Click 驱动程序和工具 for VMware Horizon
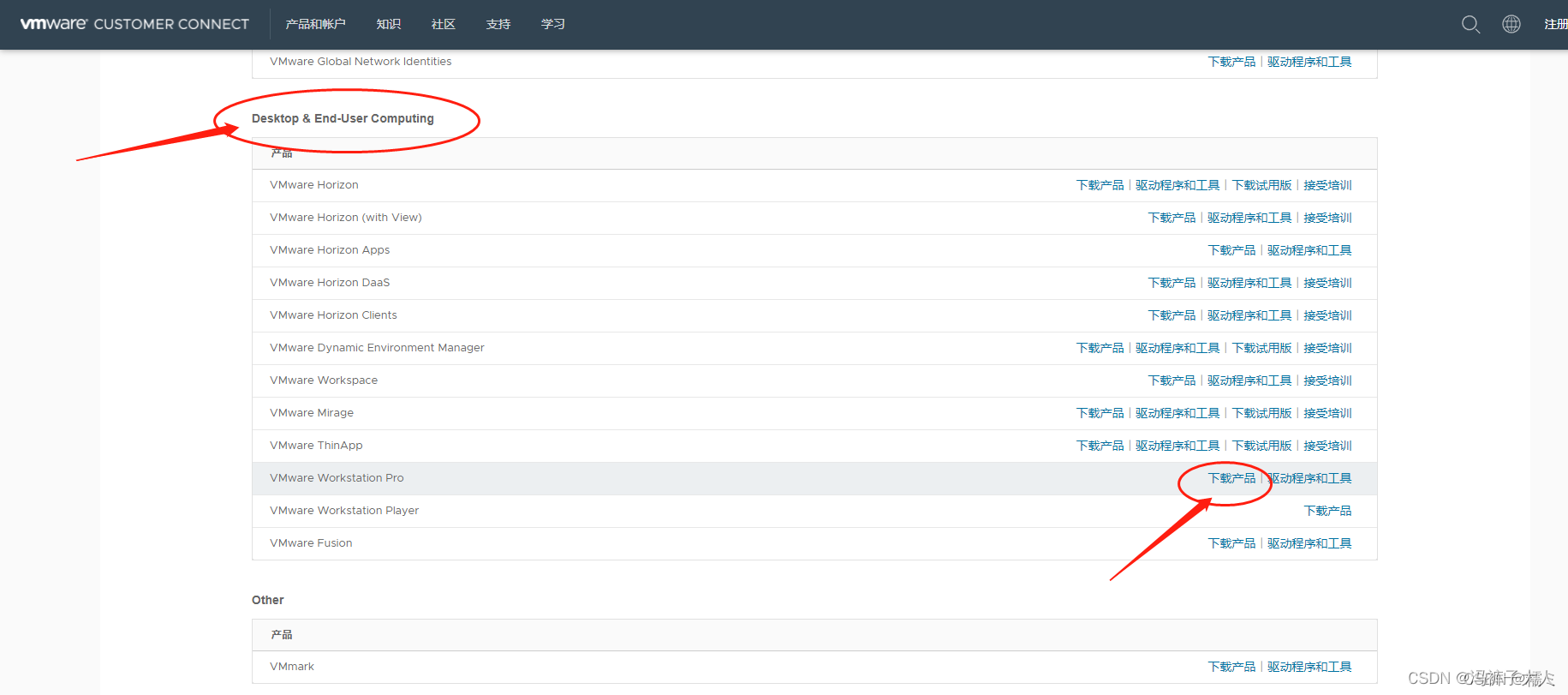Viewport: 1568px width, 695px height. click(1177, 185)
